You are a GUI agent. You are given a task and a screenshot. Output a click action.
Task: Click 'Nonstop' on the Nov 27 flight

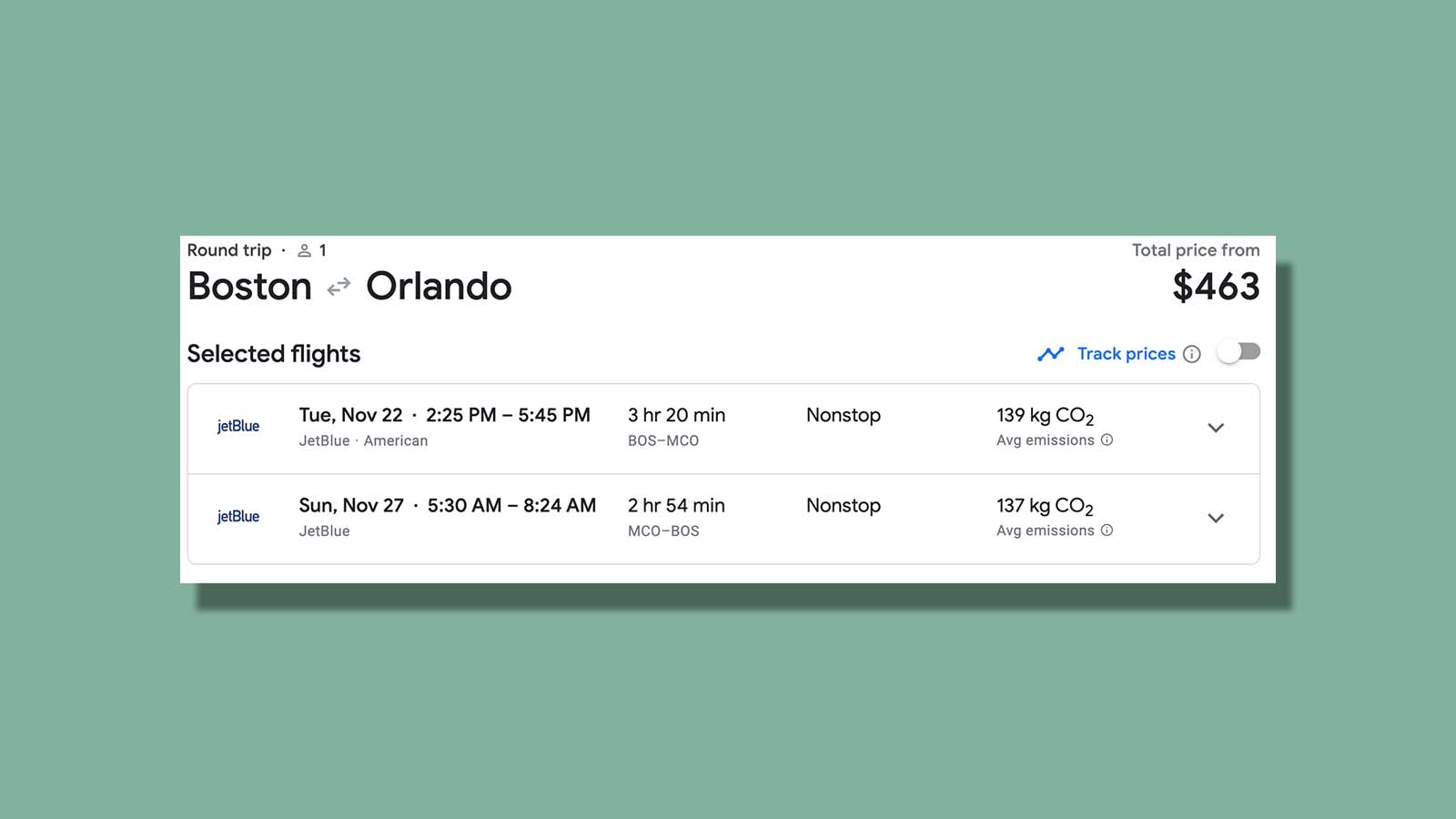pos(844,505)
